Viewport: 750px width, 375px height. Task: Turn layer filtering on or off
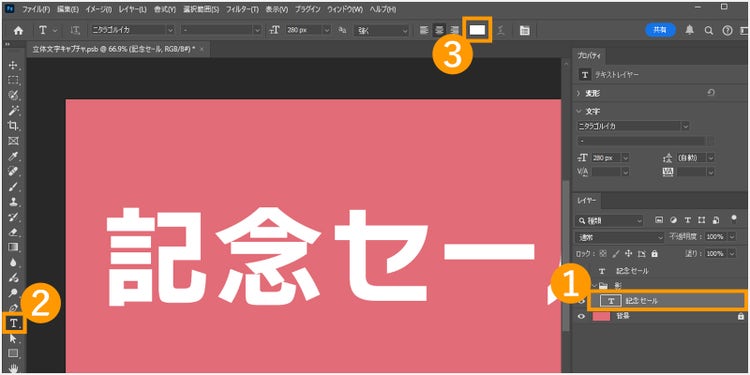[x=734, y=219]
